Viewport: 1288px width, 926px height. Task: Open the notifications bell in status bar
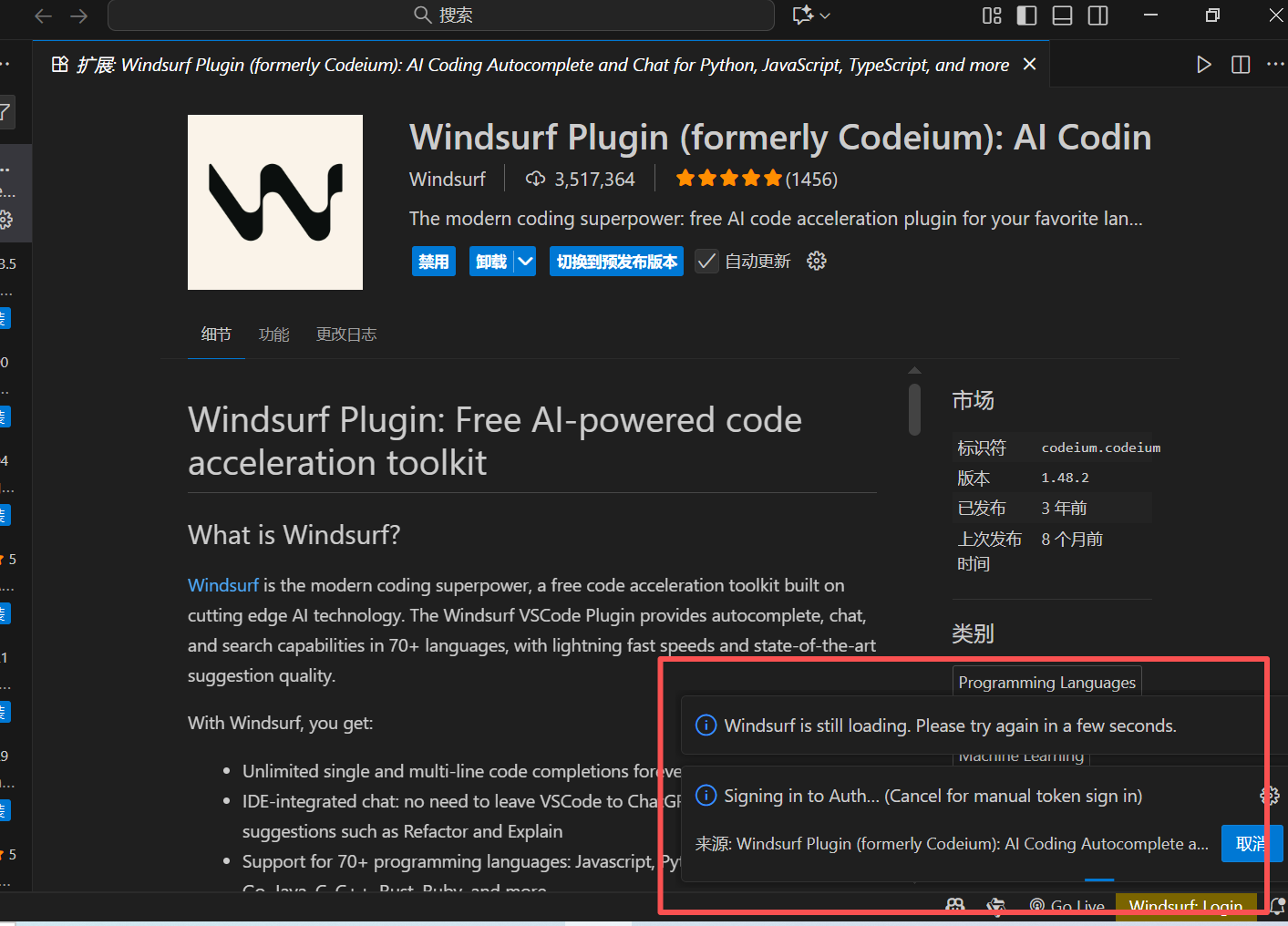coord(1277,906)
